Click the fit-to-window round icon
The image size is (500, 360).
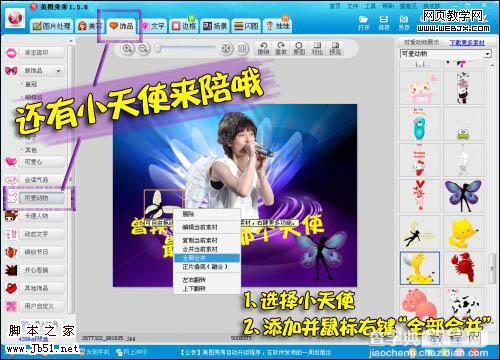pyautogui.click(x=226, y=49)
